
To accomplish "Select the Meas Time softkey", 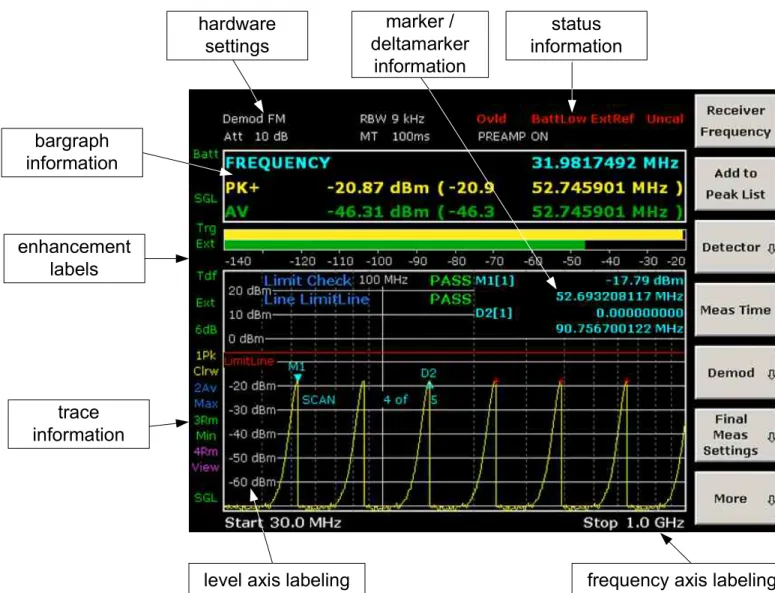I will [x=735, y=310].
